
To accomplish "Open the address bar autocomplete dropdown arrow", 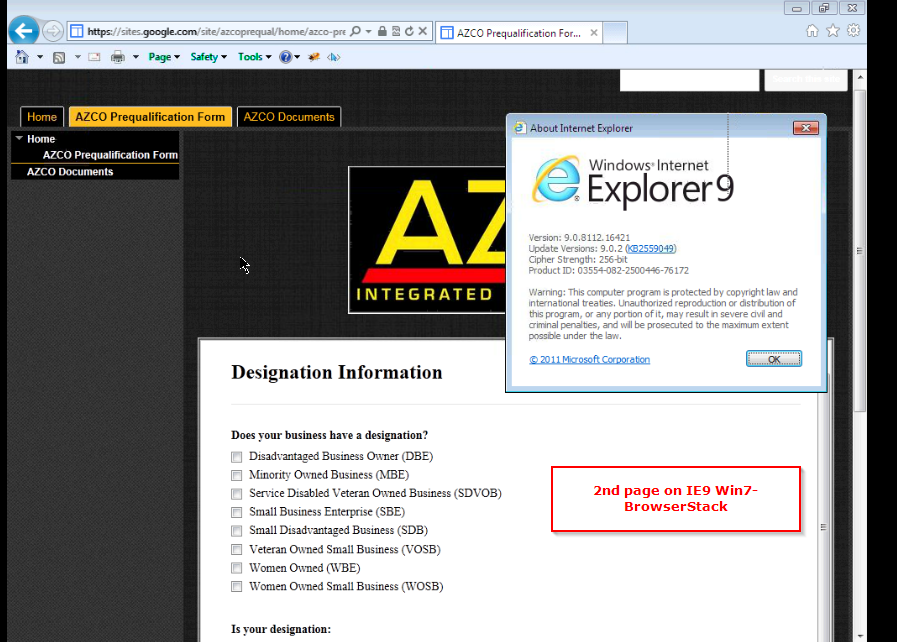I will (x=368, y=31).
